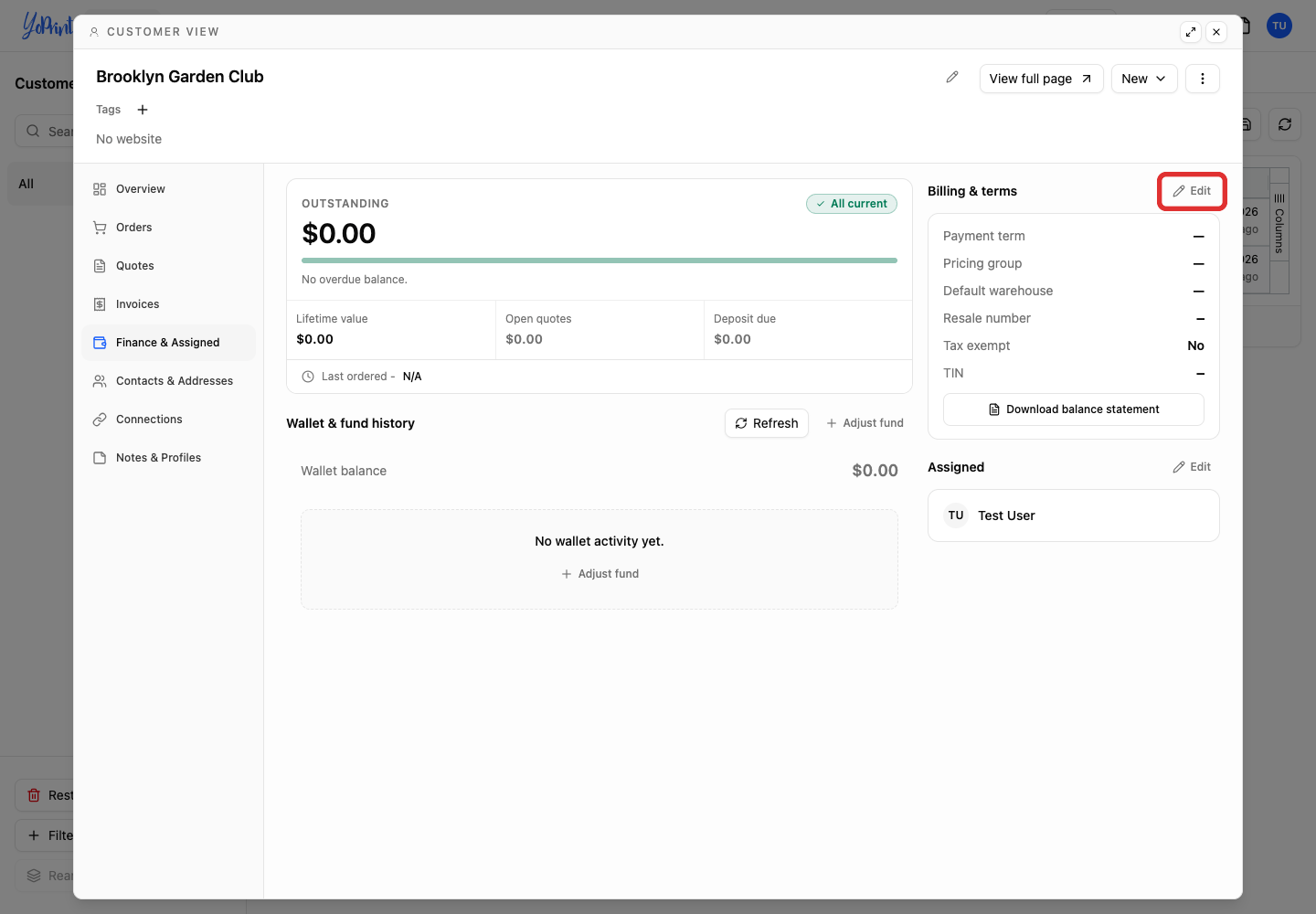The height and width of the screenshot is (914, 1316).
Task: Open the Overview section
Action: pyautogui.click(x=168, y=189)
